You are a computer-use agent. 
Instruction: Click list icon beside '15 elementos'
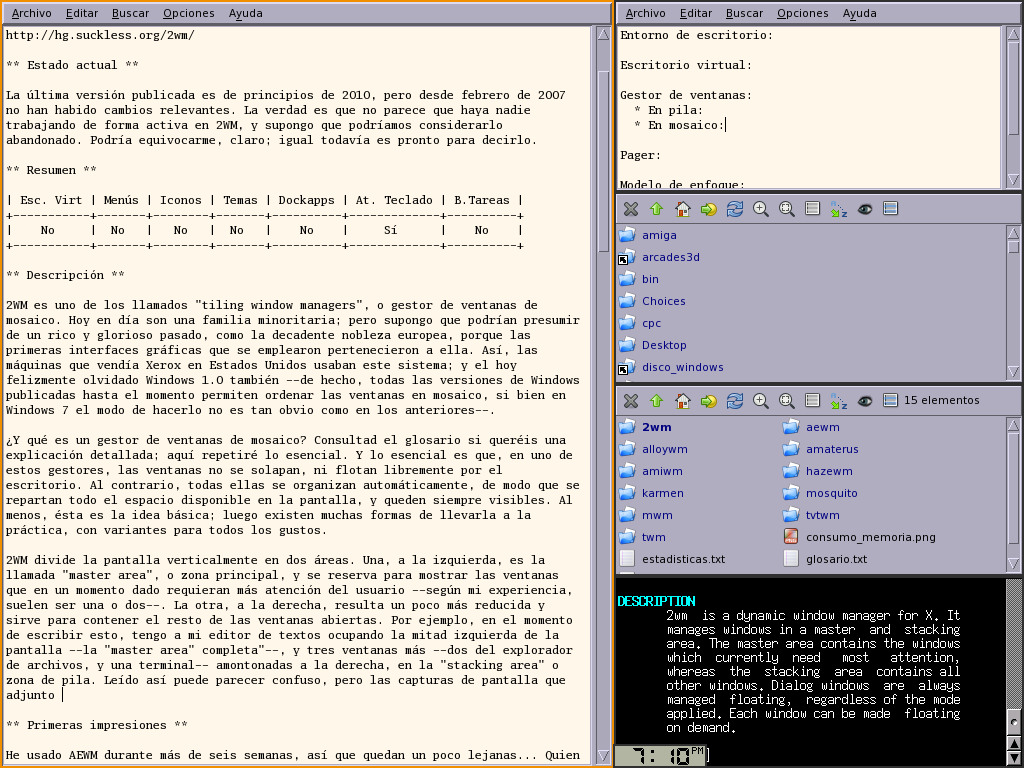point(890,400)
